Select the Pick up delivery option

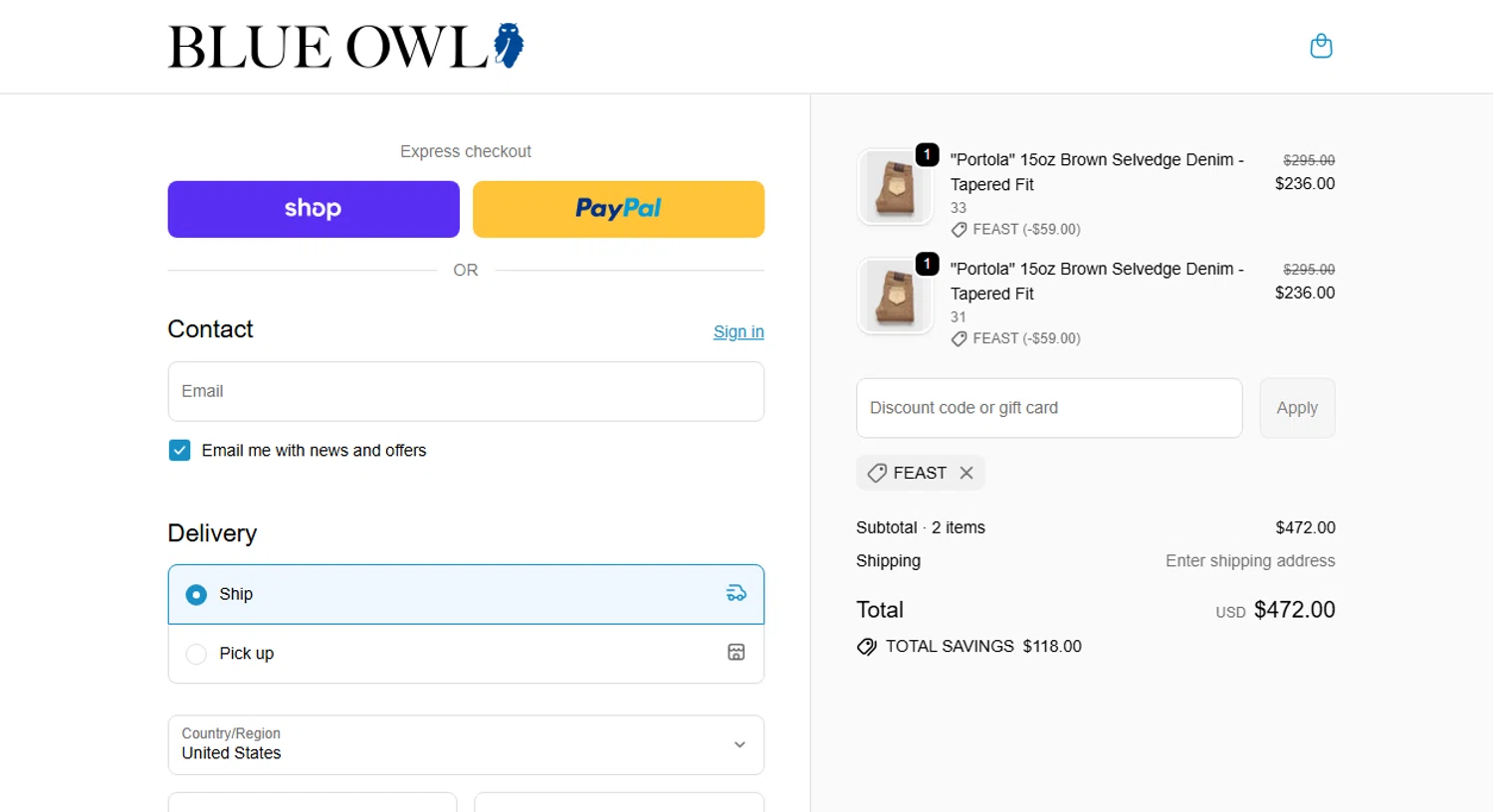[x=466, y=654]
